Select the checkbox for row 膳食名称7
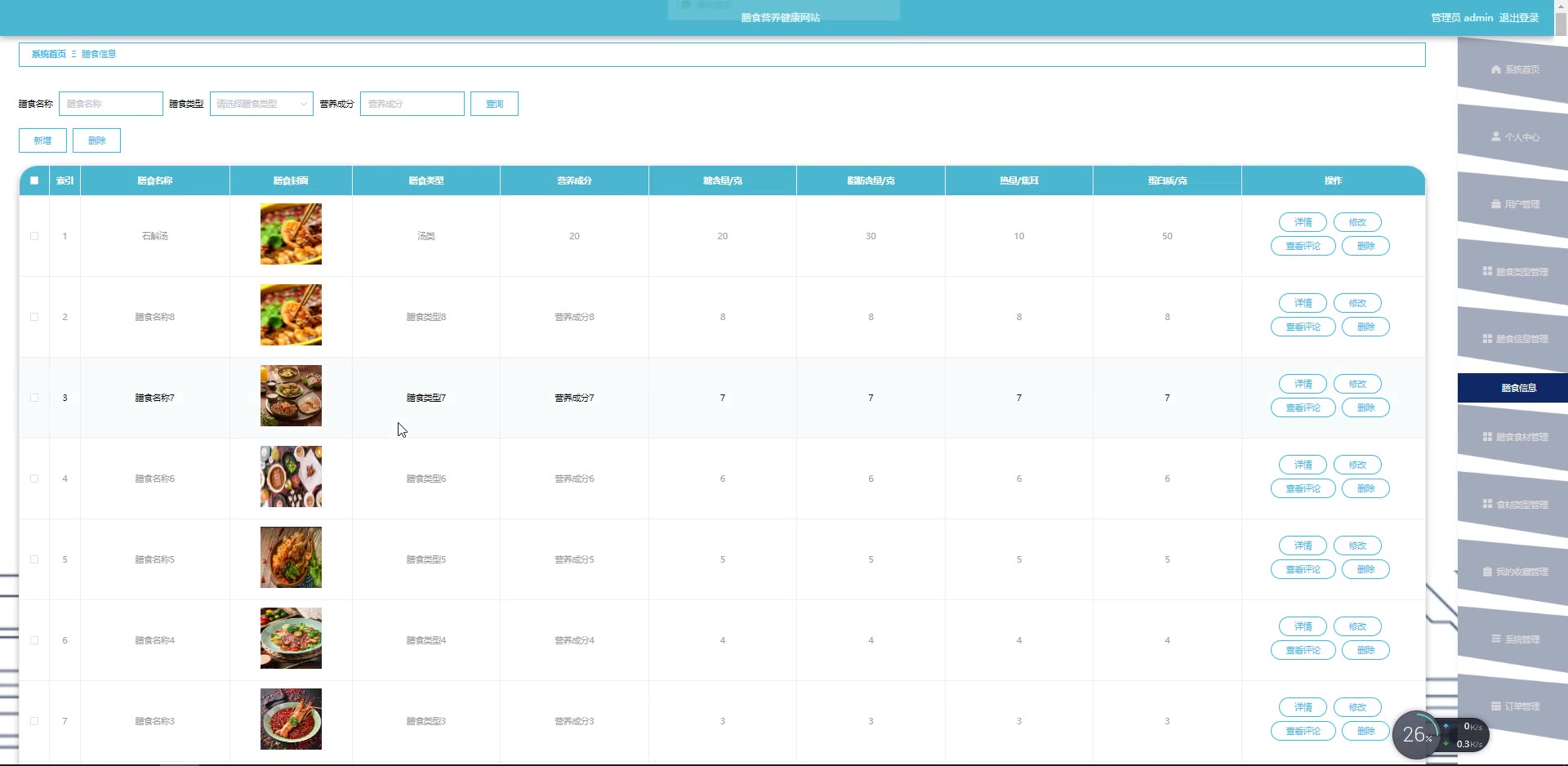 [x=34, y=398]
